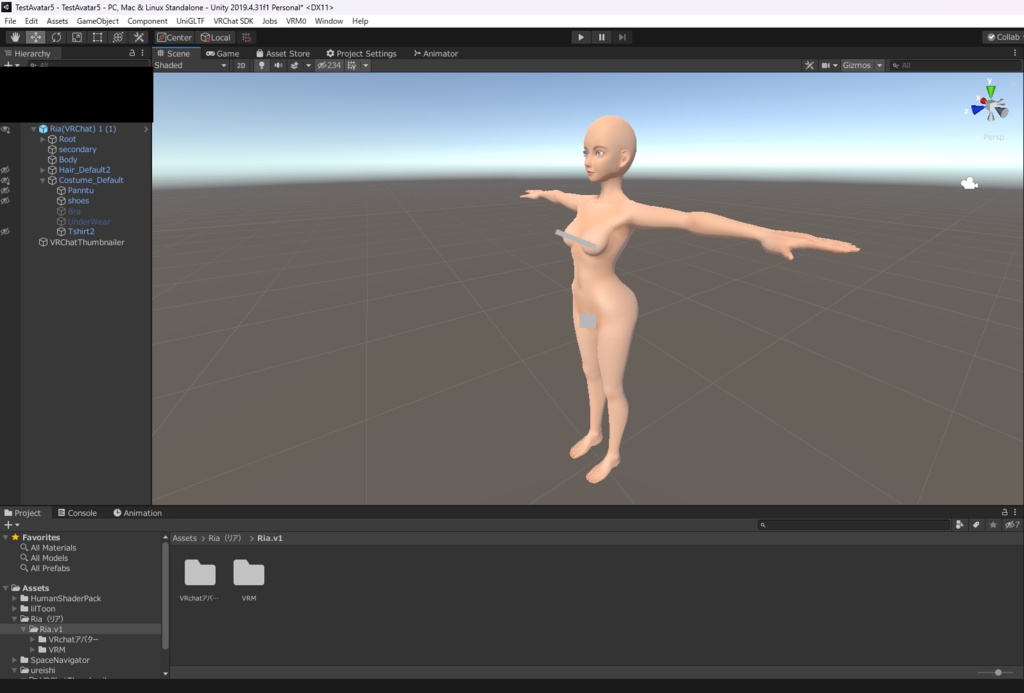Click the Hierarchy panel lock icon
The image size is (1024, 693).
pos(132,53)
